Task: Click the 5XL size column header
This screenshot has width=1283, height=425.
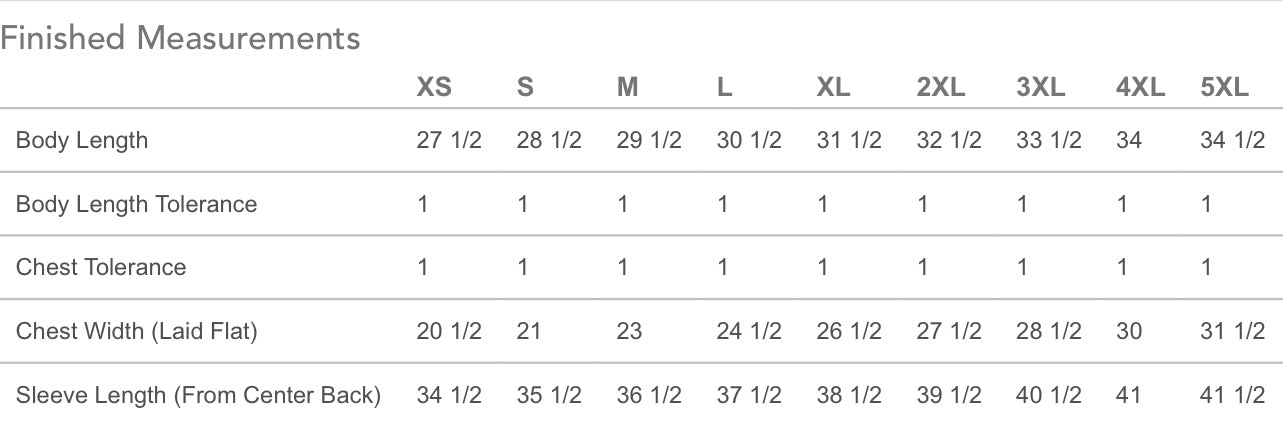Action: pos(1225,88)
